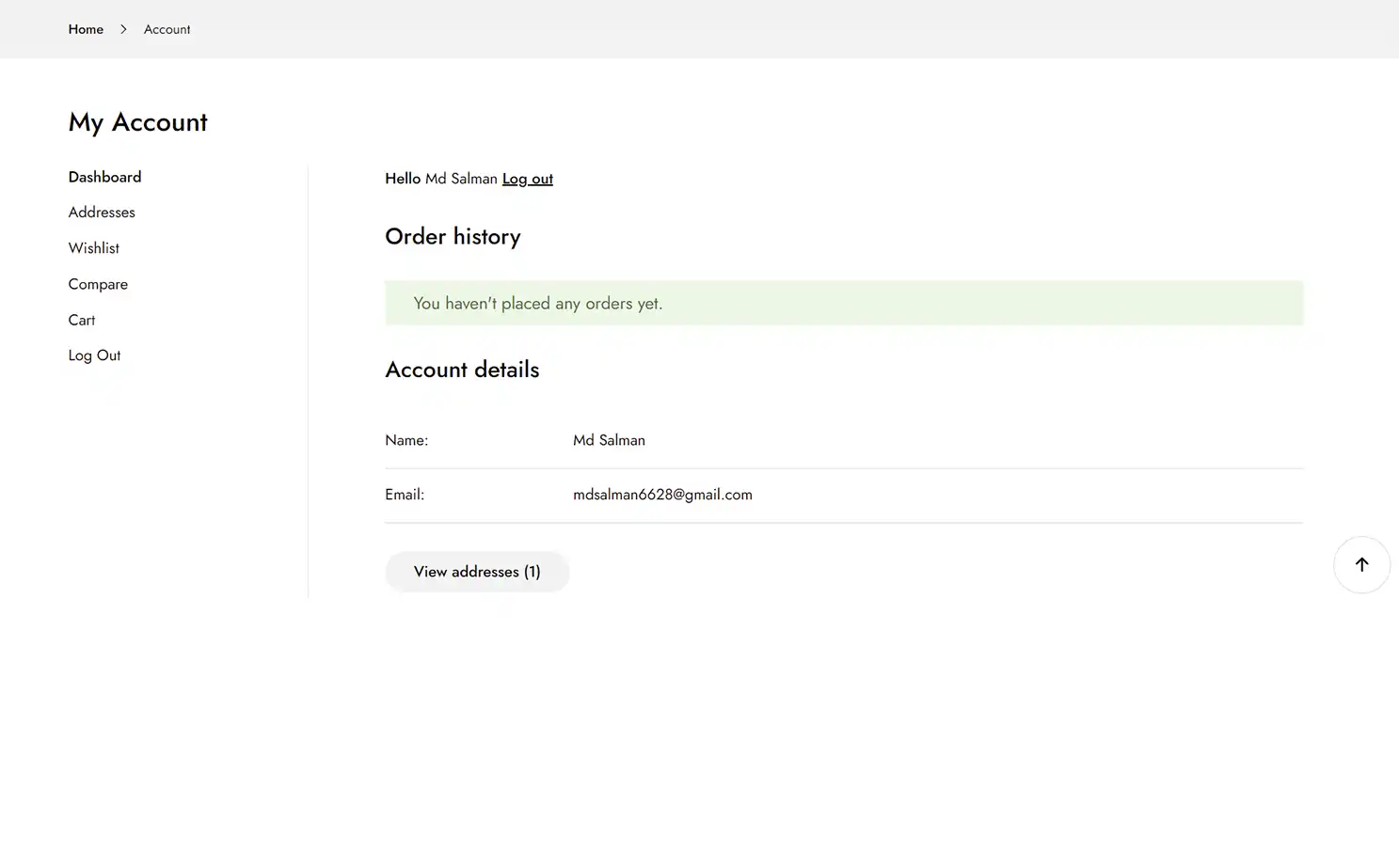
Task: Click the View addresses (1) button
Action: 477,571
